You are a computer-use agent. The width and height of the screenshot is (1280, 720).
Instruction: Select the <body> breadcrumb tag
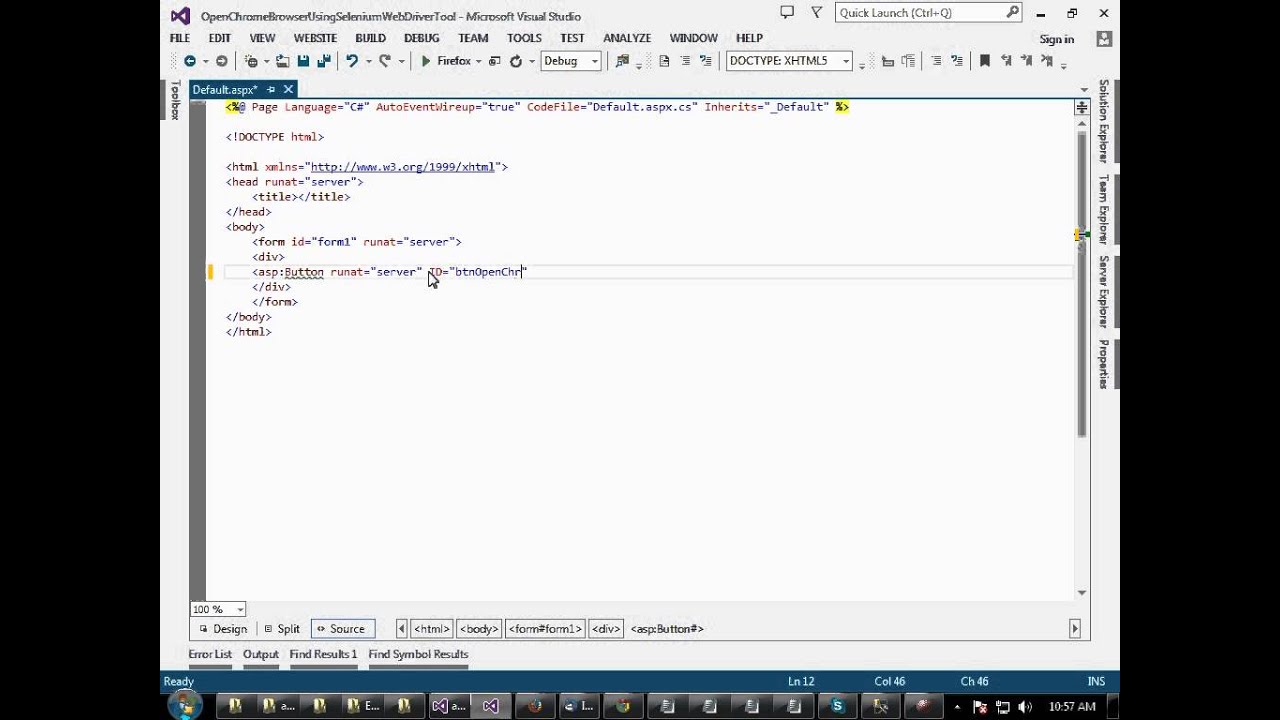[x=479, y=629]
